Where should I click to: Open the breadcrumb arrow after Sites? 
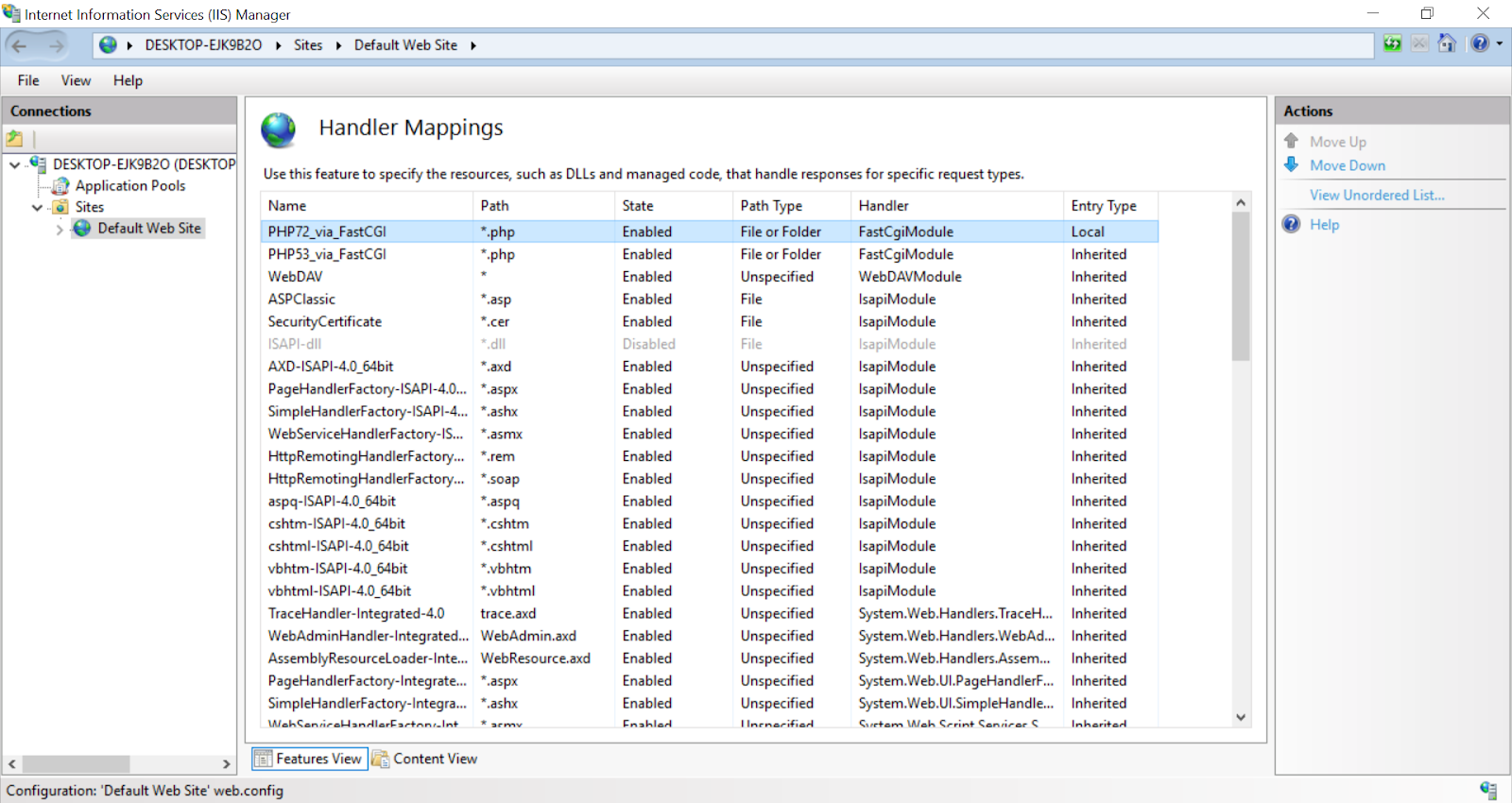[338, 45]
